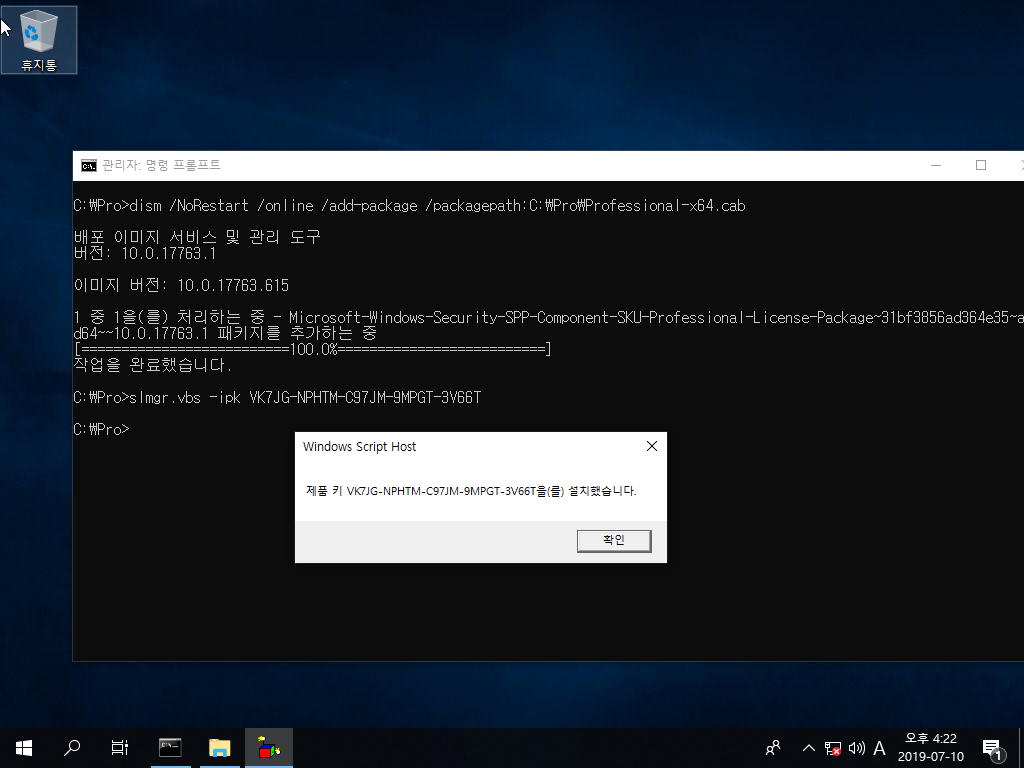Click the 관리자: 명령 프롬프트 window title
This screenshot has width=1024, height=768.
(x=161, y=165)
